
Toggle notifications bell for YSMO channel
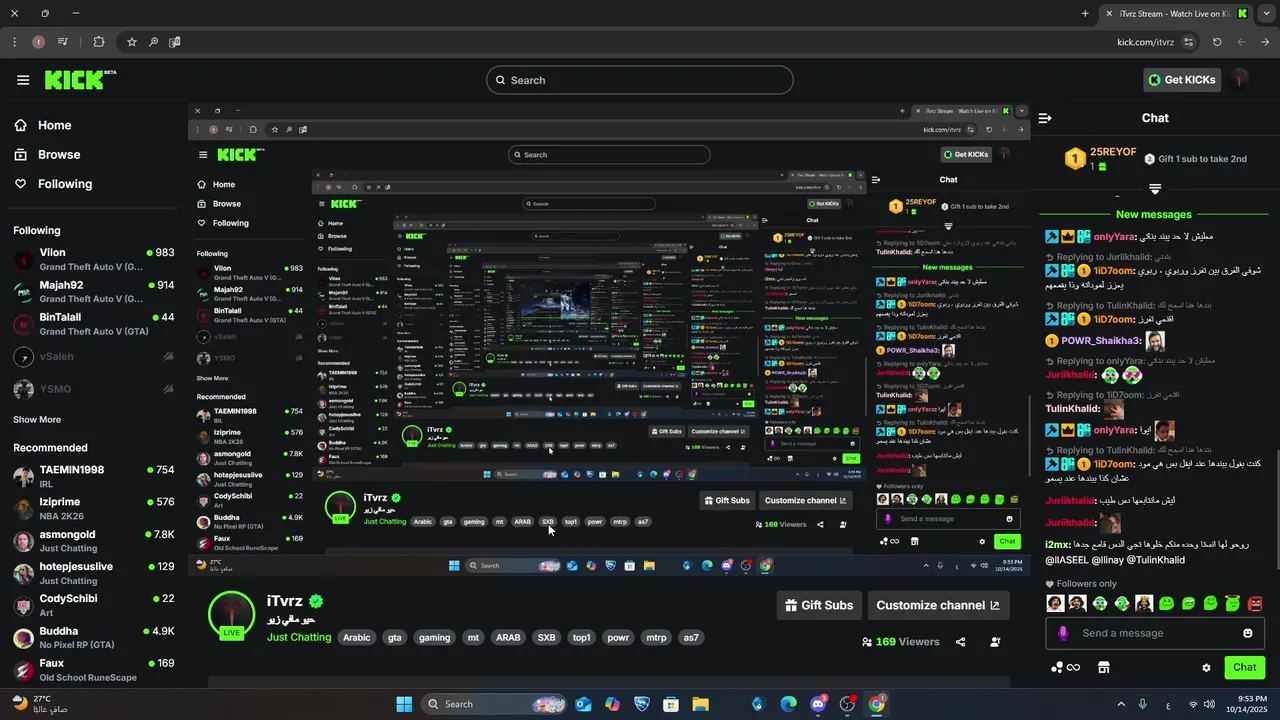(x=168, y=388)
